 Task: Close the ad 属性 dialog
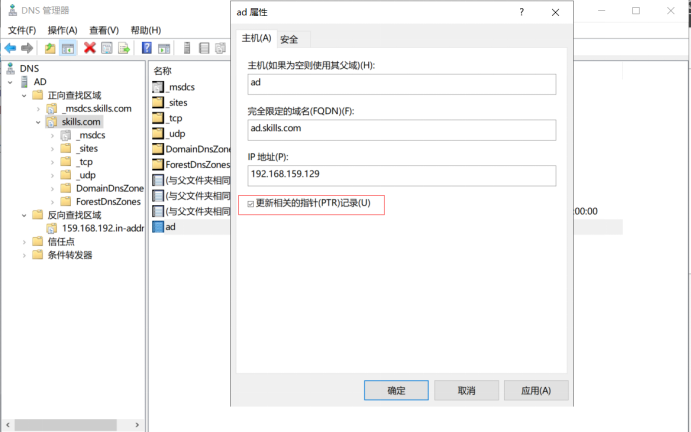pos(555,12)
